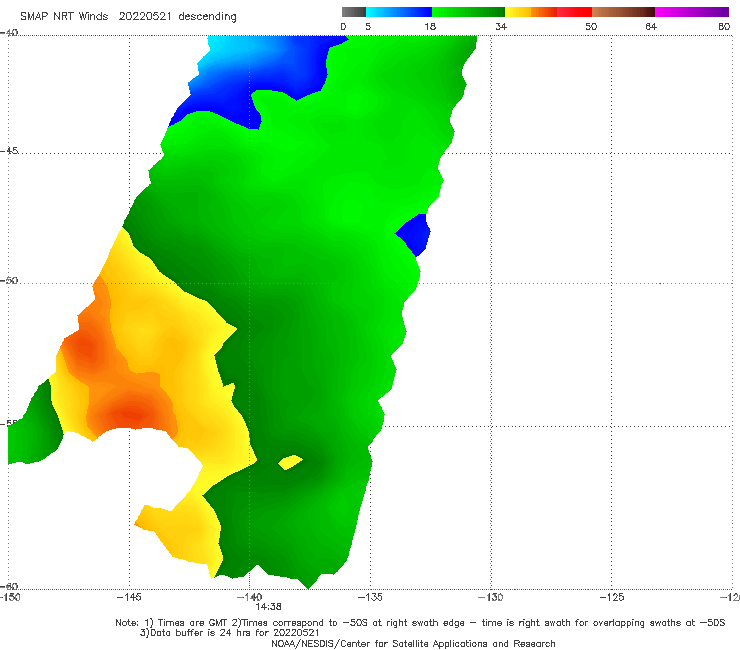Click the cyan-blue segment of the color bar

399,12
